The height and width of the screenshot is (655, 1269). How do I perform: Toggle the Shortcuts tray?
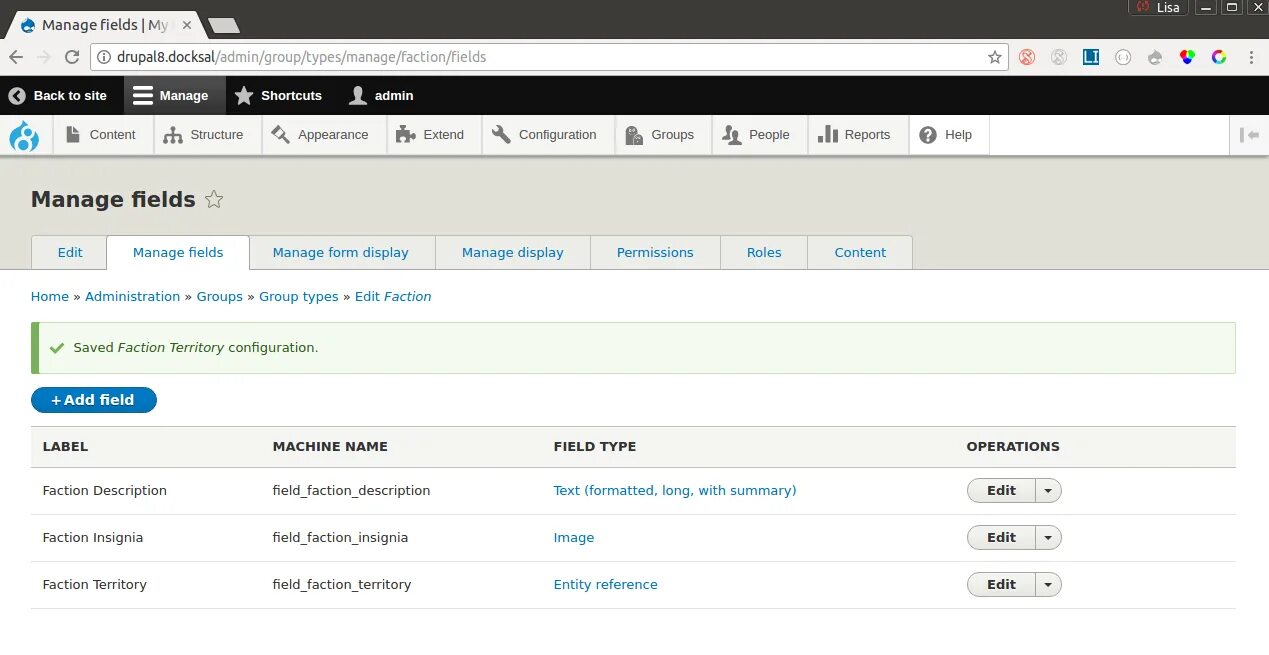pyautogui.click(x=278, y=96)
